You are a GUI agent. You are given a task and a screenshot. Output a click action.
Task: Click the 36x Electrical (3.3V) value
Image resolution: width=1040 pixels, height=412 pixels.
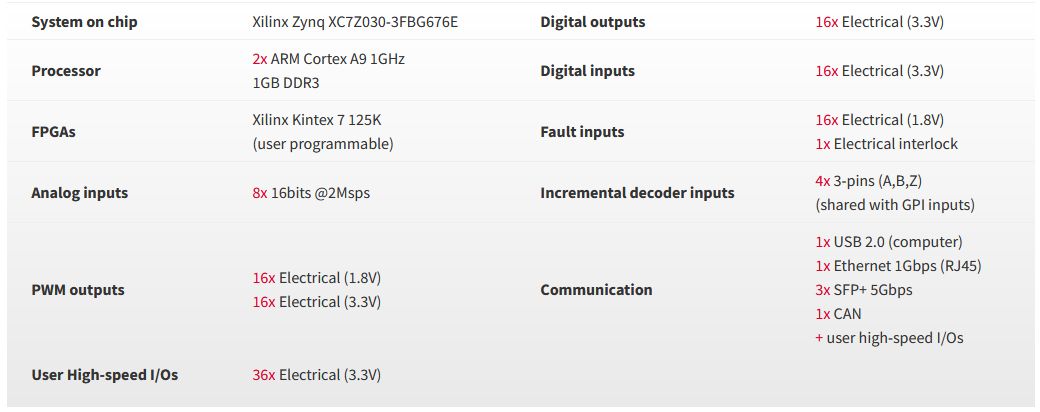coord(316,375)
